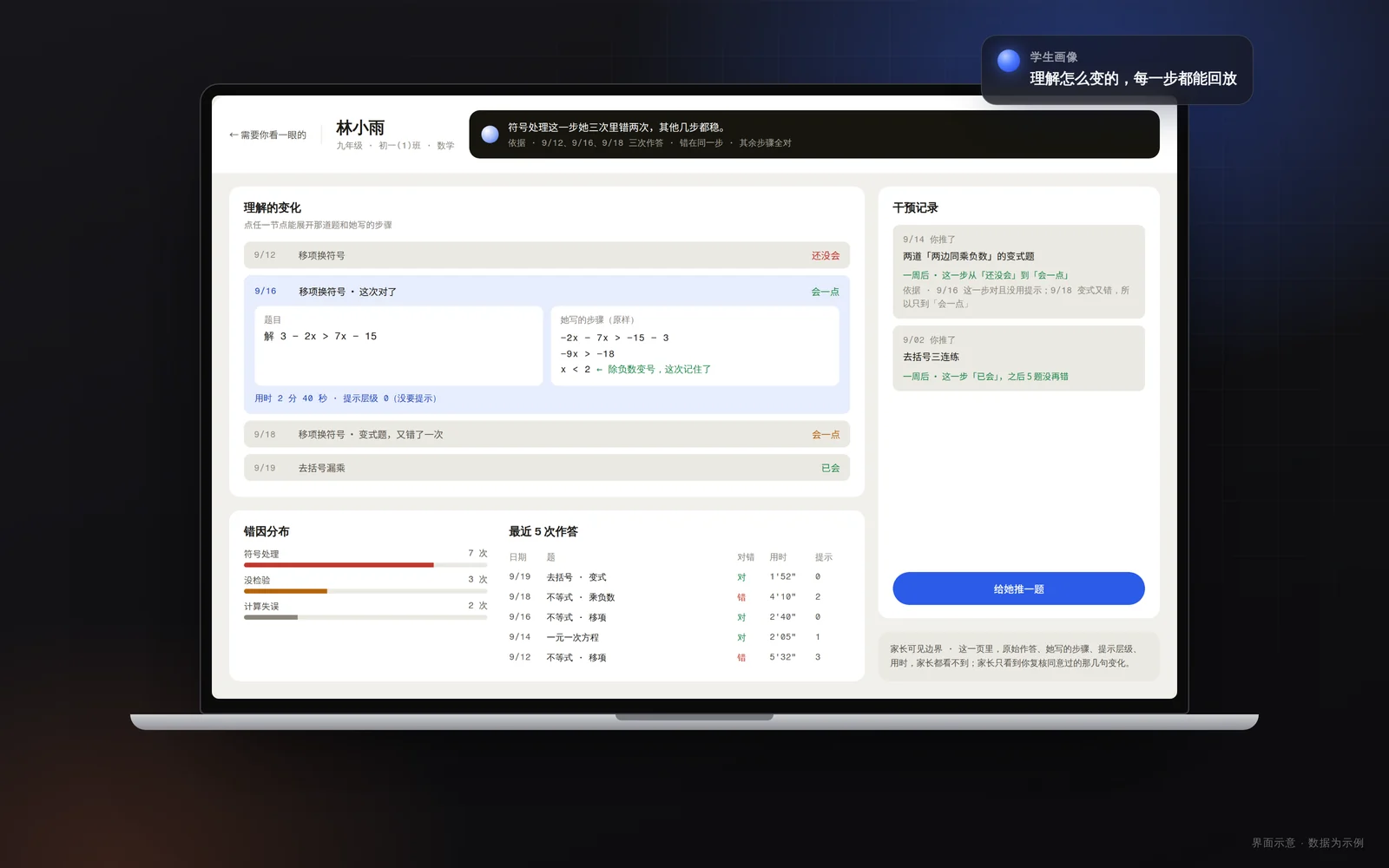Click the 给她推一题 button
This screenshot has height=868, width=1389.
coord(1018,589)
